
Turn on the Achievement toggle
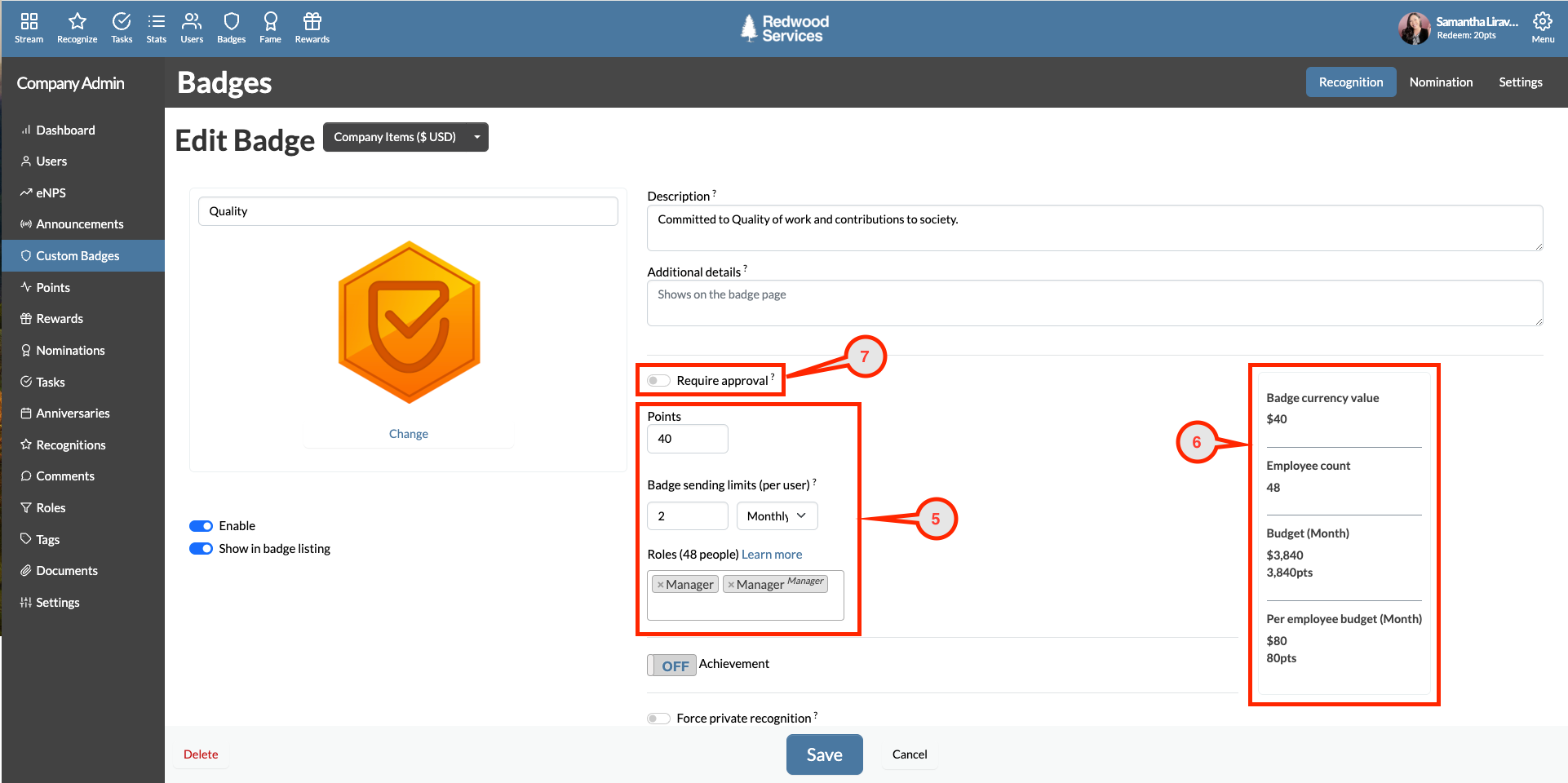[671, 665]
